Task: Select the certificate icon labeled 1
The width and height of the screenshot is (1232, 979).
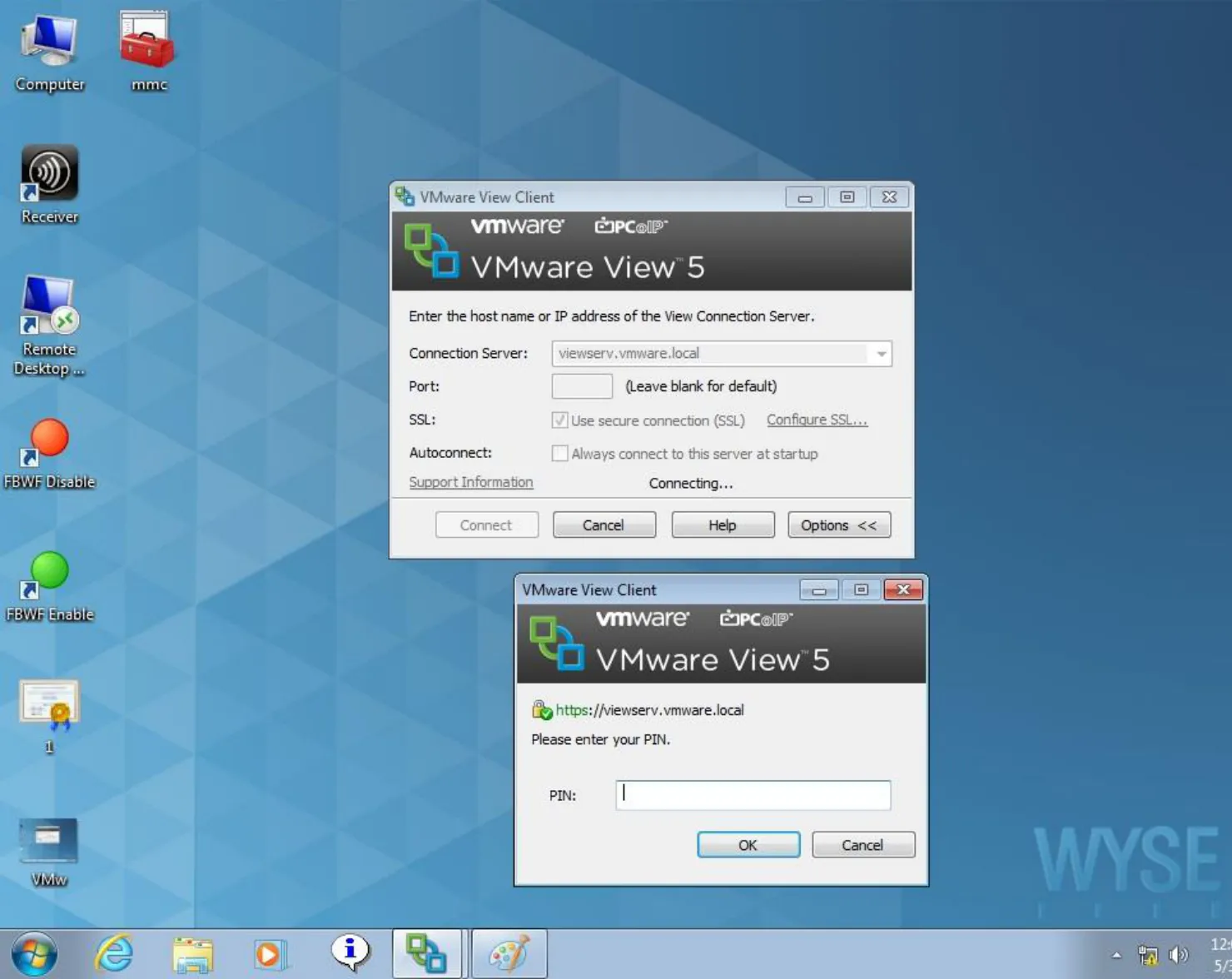Action: (49, 717)
